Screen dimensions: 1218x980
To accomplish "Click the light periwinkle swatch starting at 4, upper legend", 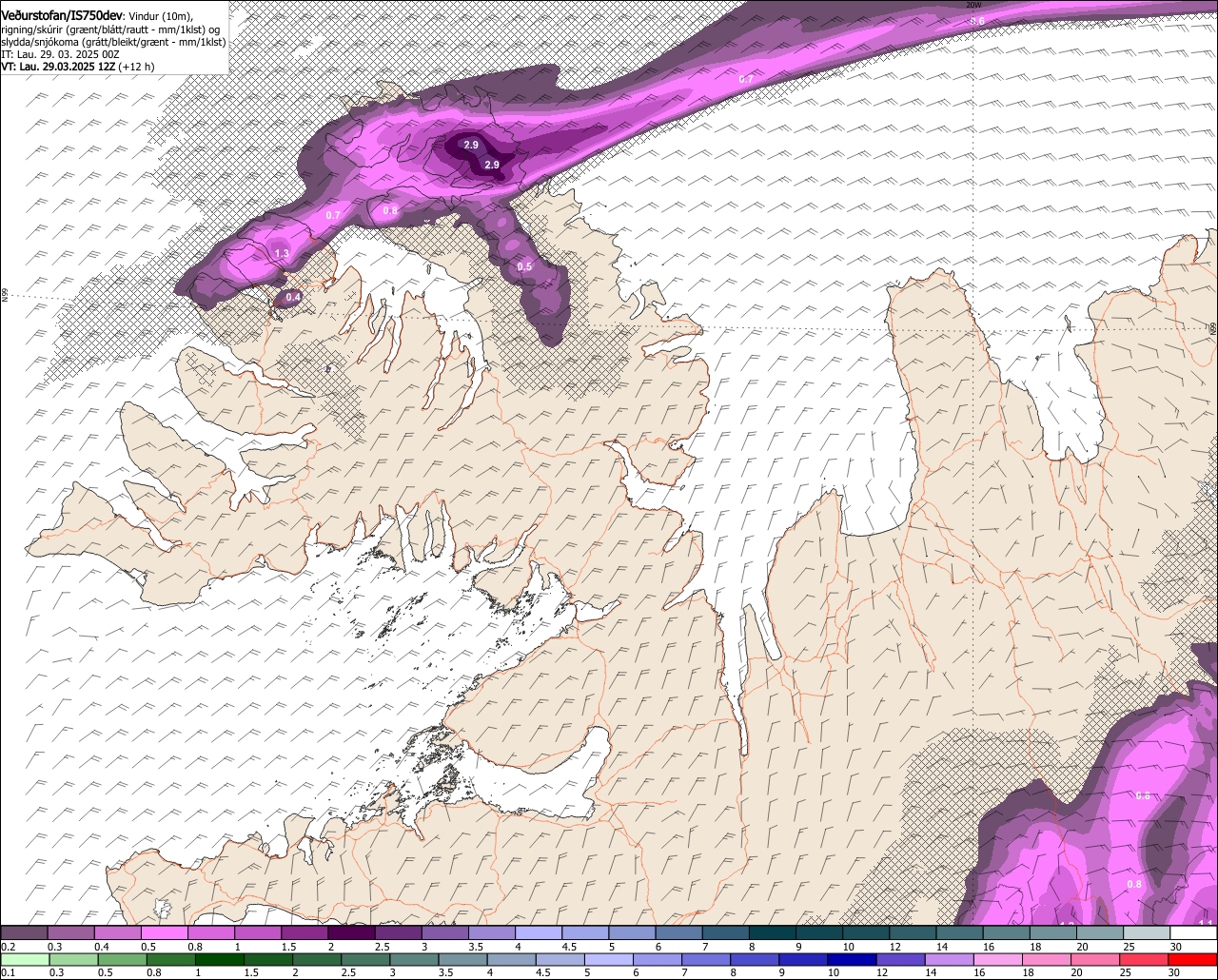I will (539, 932).
